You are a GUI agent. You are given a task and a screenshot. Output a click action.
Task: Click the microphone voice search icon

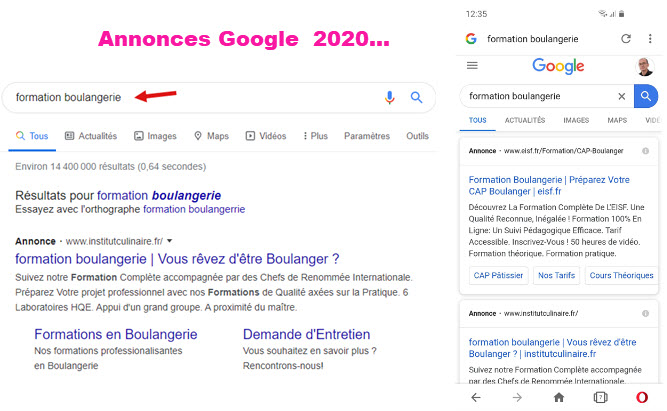(x=389, y=97)
